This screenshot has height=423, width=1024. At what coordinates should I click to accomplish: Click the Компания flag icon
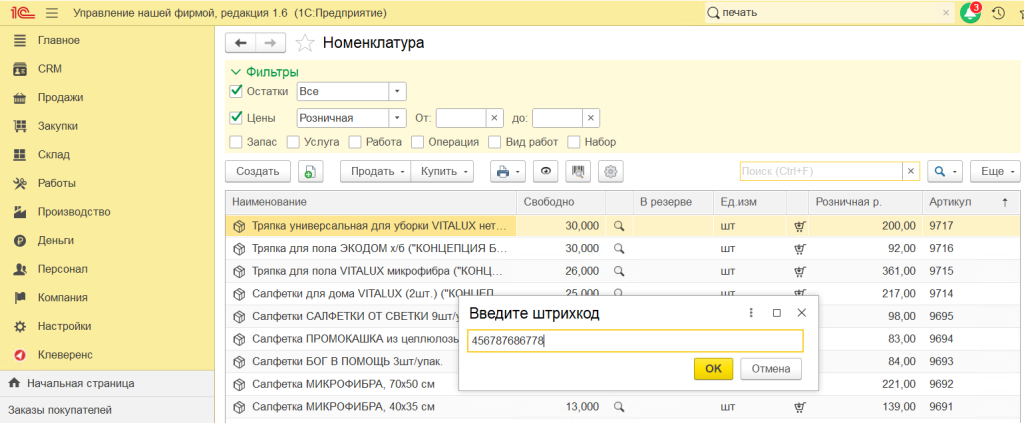click(20, 298)
